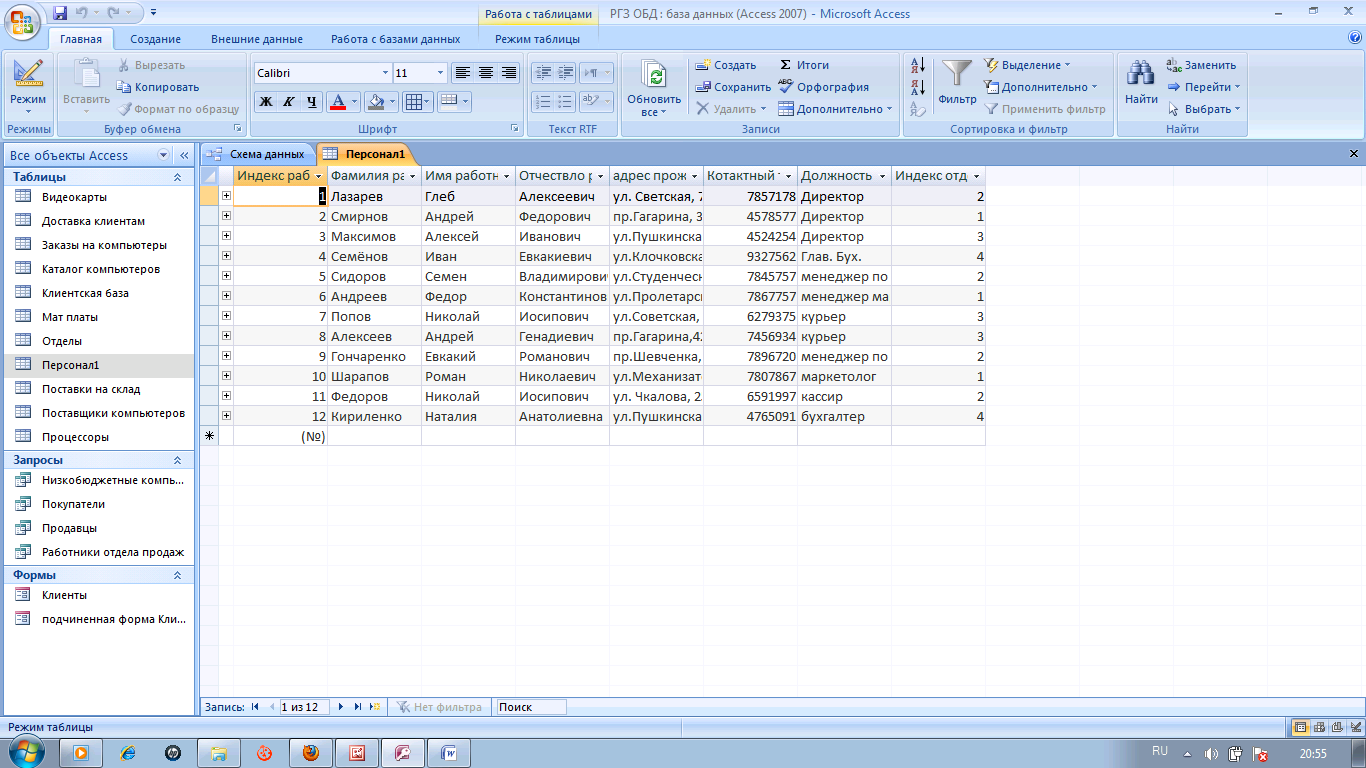Click Найти binoculars icon
Image resolution: width=1366 pixels, height=768 pixels.
(x=1141, y=74)
